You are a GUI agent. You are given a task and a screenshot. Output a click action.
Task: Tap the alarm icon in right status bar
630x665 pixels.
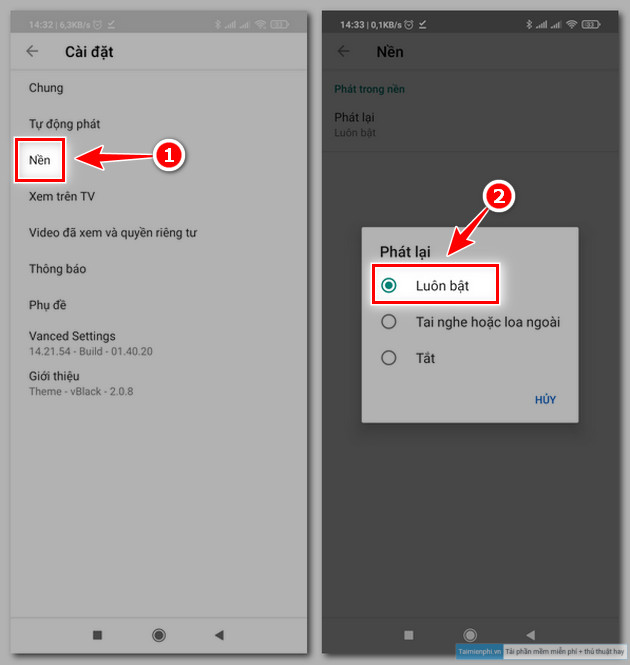(x=409, y=25)
